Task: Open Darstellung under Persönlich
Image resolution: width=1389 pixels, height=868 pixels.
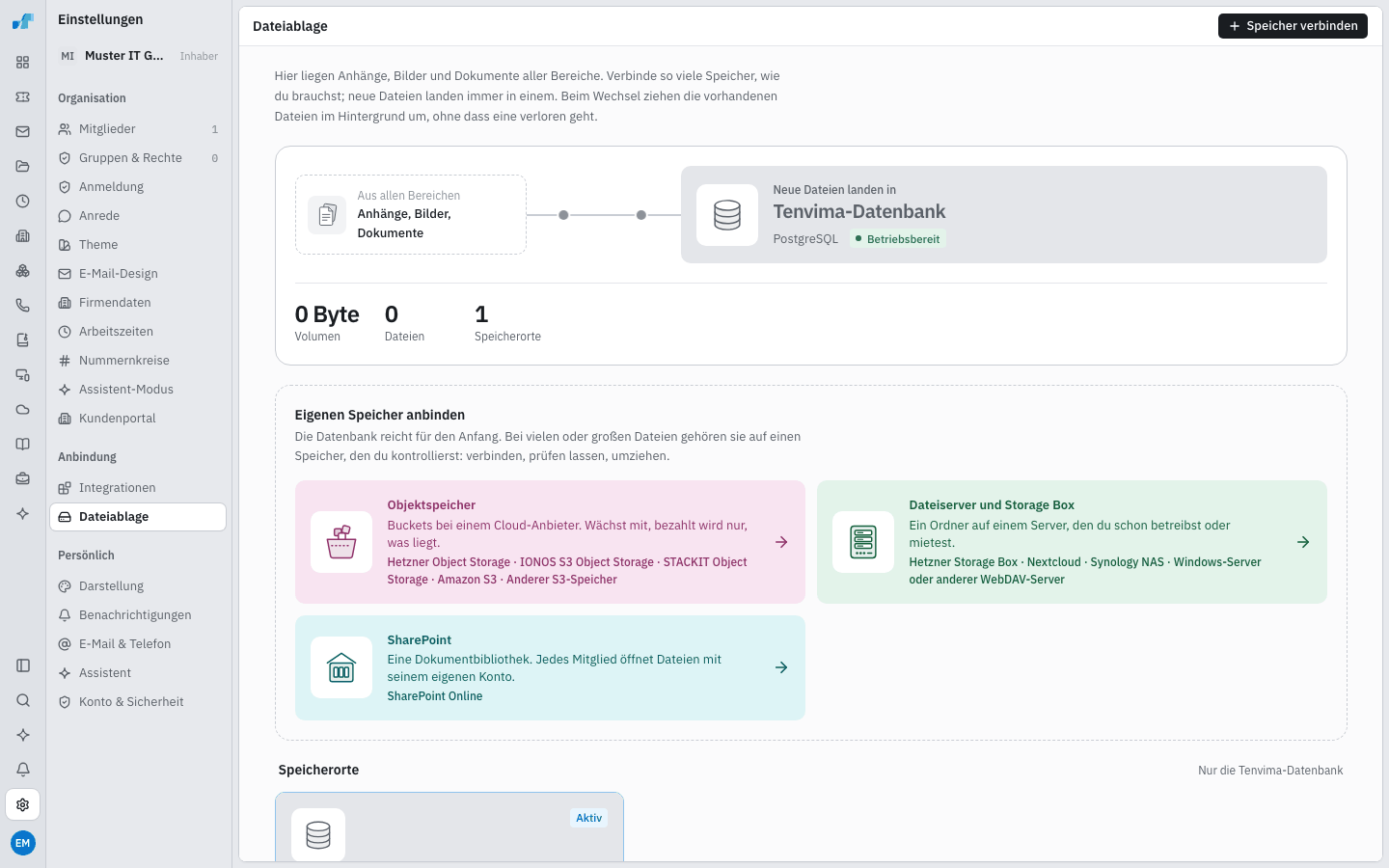Action: pyautogui.click(x=138, y=586)
